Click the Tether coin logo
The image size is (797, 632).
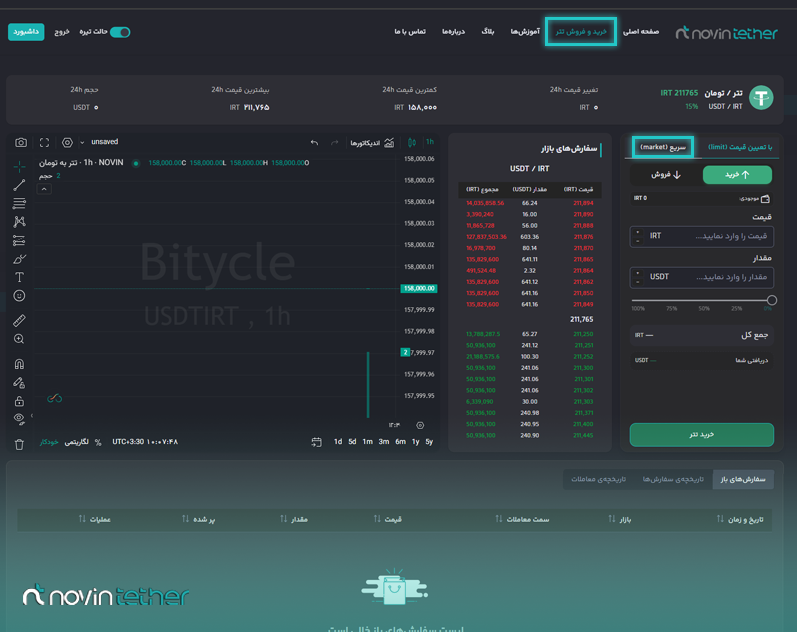click(761, 98)
